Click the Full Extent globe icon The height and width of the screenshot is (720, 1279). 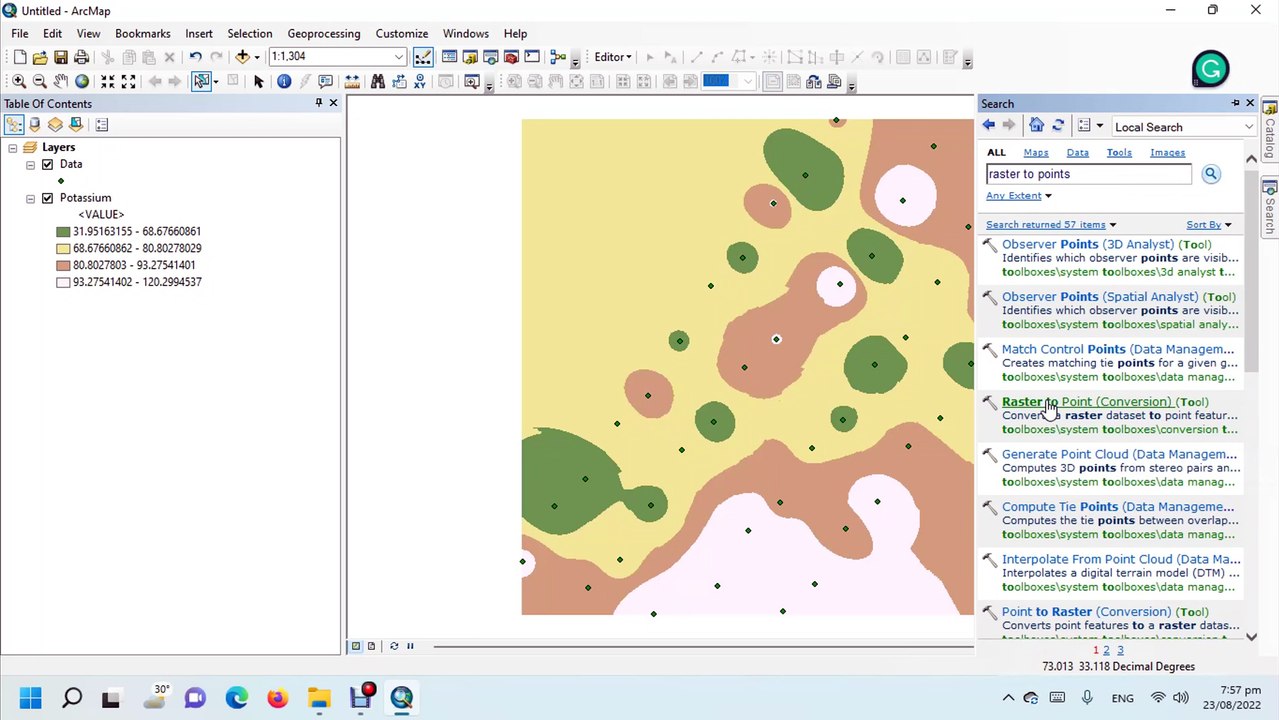click(82, 81)
